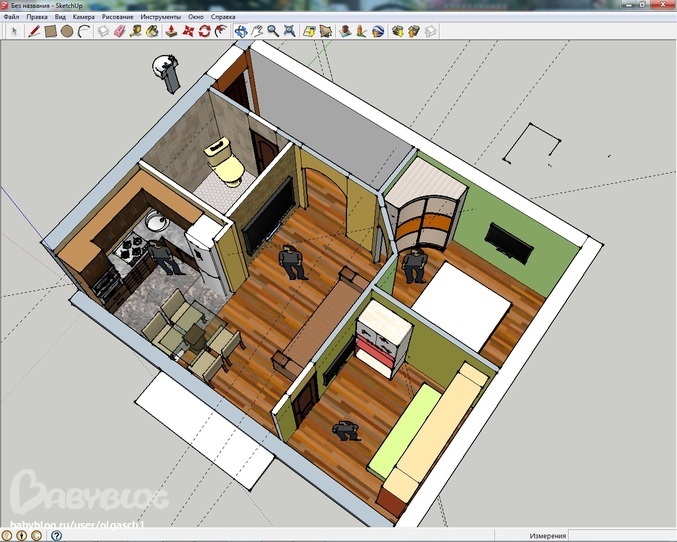The image size is (677, 542).
Task: Click the Zoom magnifier tool
Action: point(273,31)
